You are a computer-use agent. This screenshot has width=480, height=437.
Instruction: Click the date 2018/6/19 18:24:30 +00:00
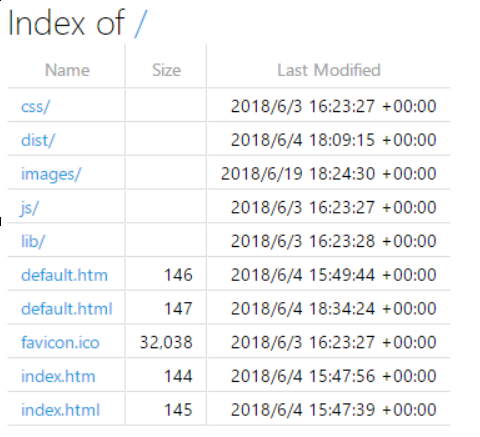pyautogui.click(x=329, y=174)
